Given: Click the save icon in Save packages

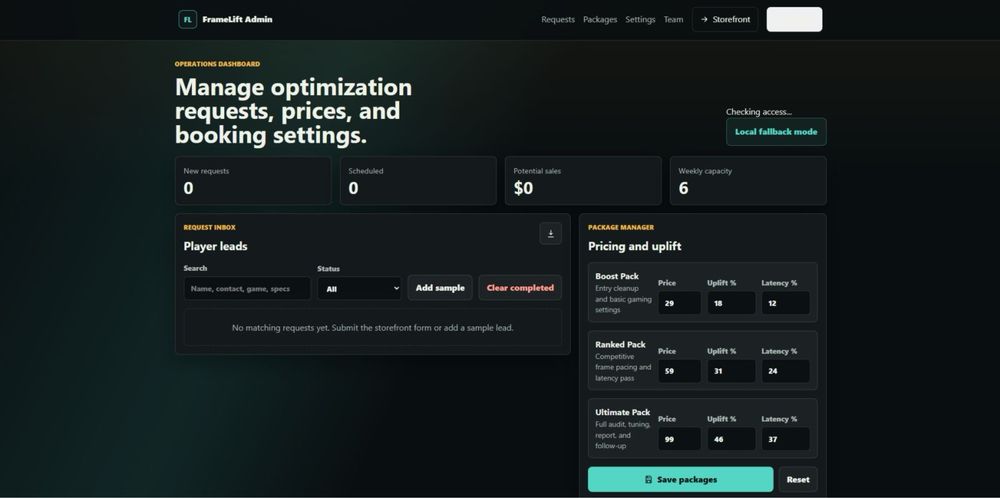Looking at the screenshot, I should click(x=649, y=480).
